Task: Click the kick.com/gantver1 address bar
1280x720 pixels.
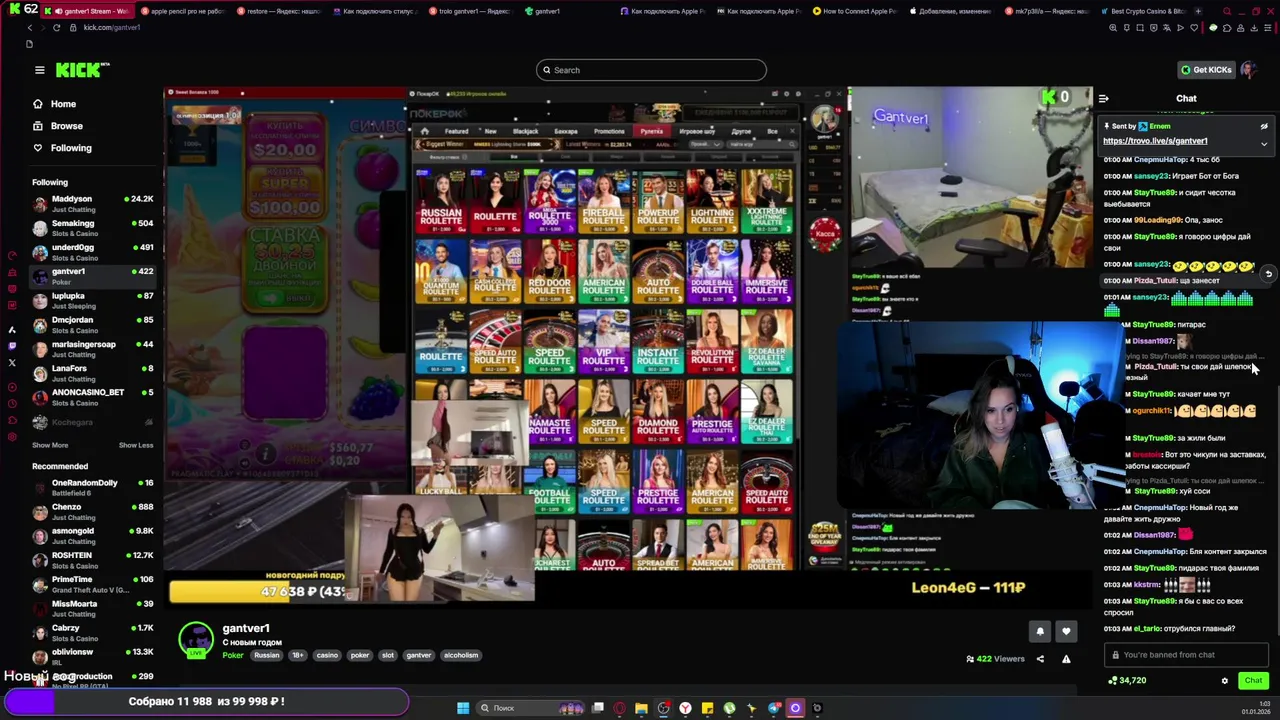Action: coord(112,28)
